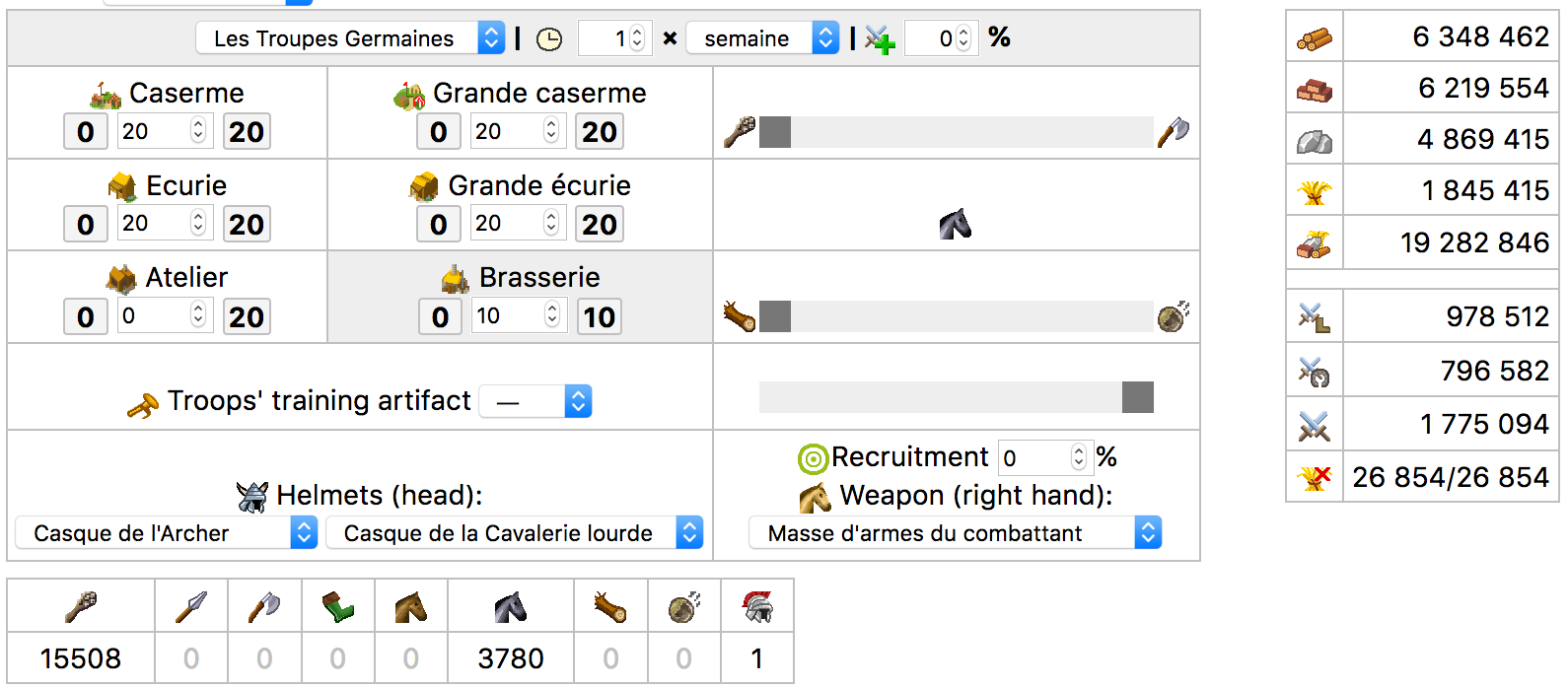Click the Atelier level number field
Screen dimensions: 1568x688
(165, 316)
